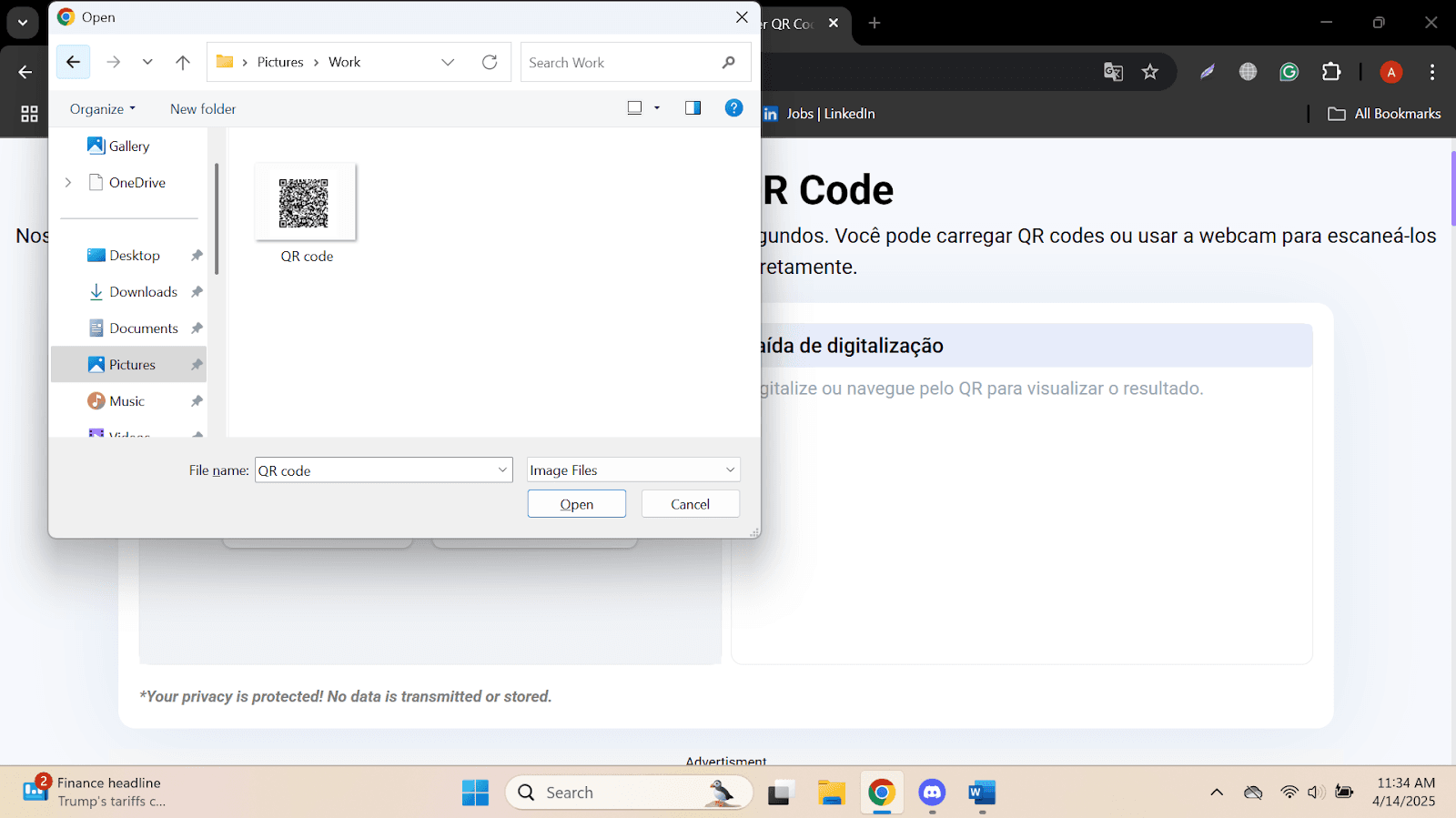Bookmark this page with the star
Viewport: 1456px width, 818px height.
[x=1150, y=72]
